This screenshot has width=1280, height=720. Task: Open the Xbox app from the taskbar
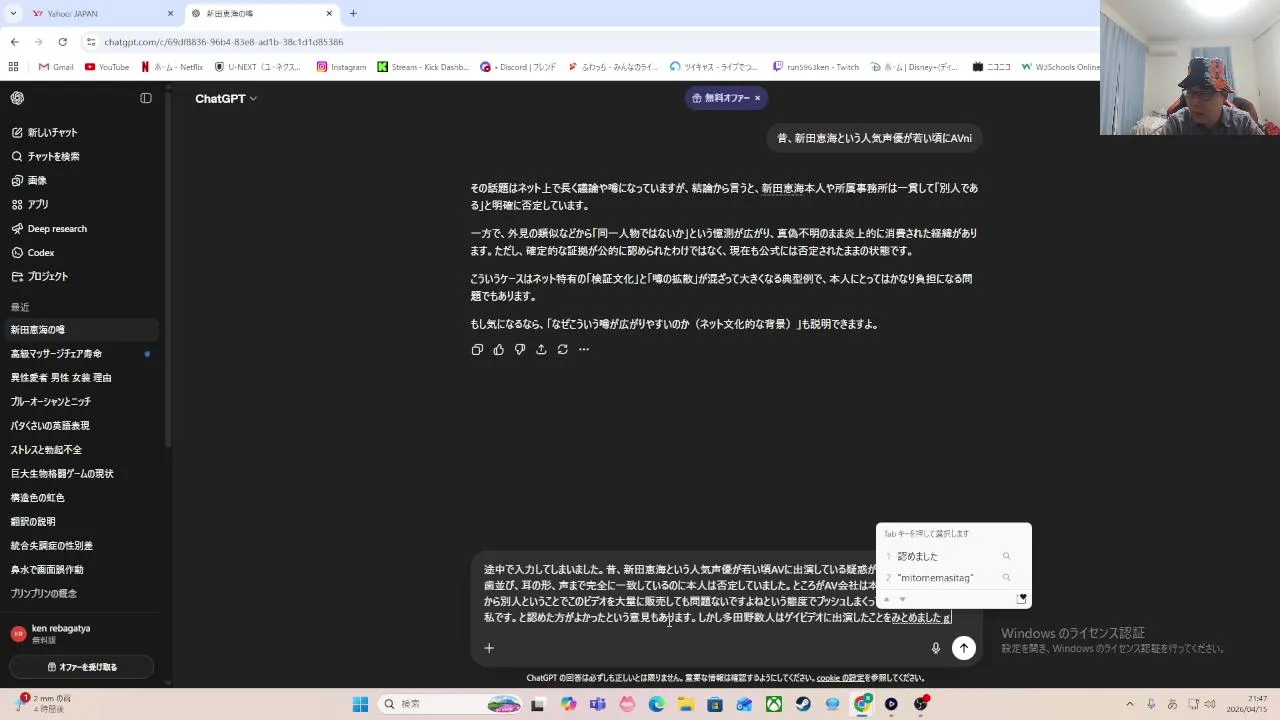click(x=774, y=704)
